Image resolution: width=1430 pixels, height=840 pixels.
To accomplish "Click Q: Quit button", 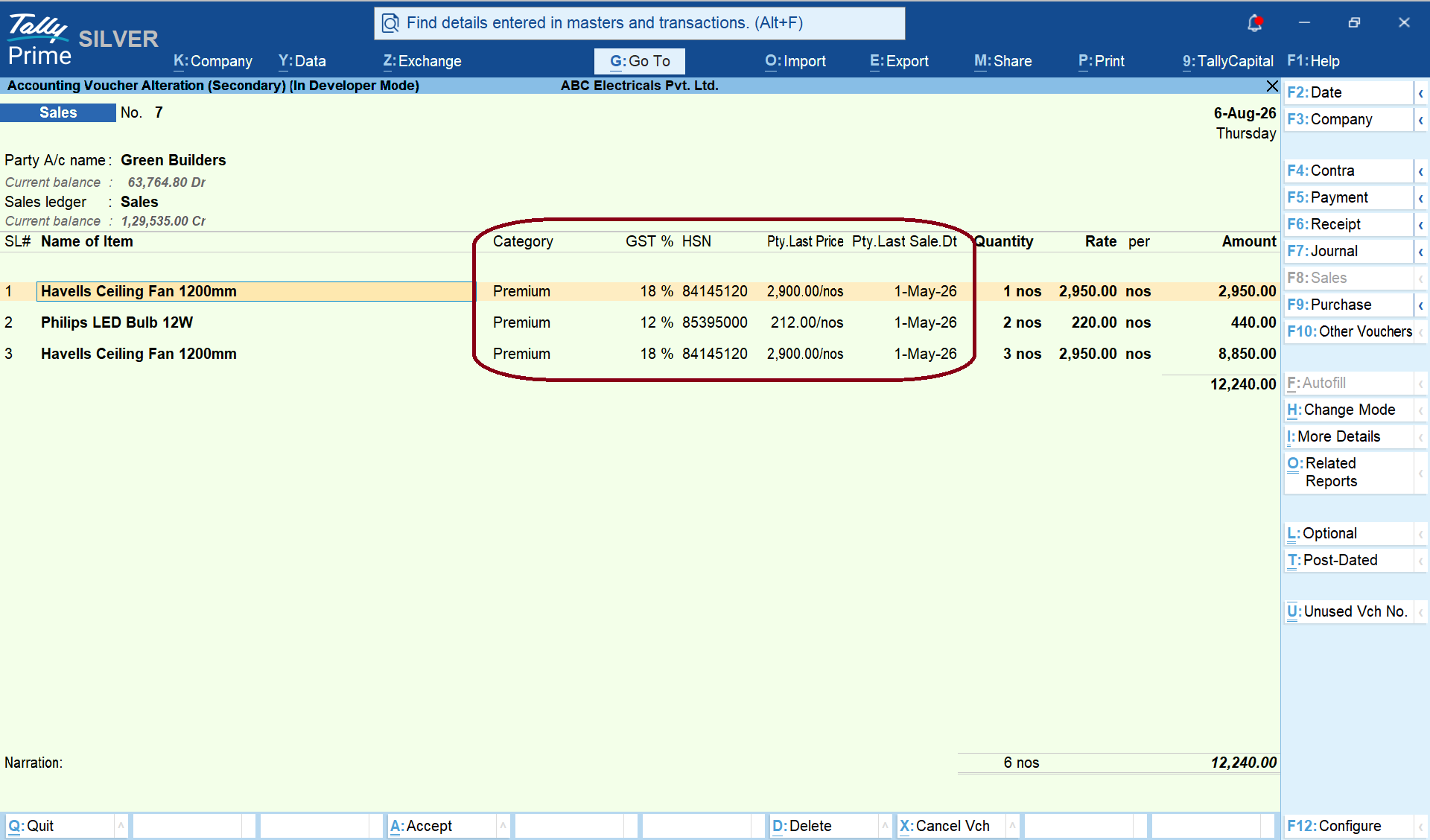I will click(60, 826).
